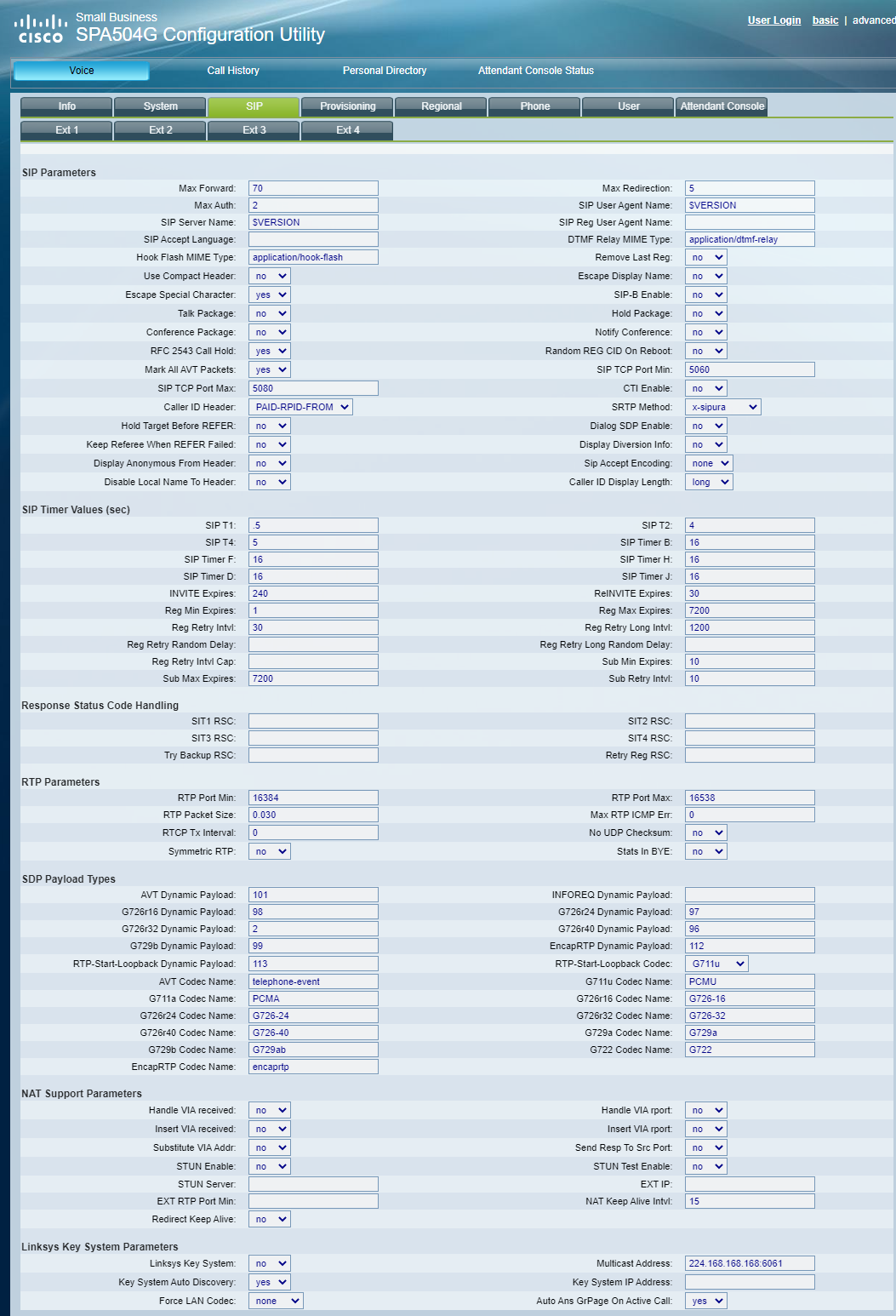Open the Personal Directory tab

(x=385, y=71)
